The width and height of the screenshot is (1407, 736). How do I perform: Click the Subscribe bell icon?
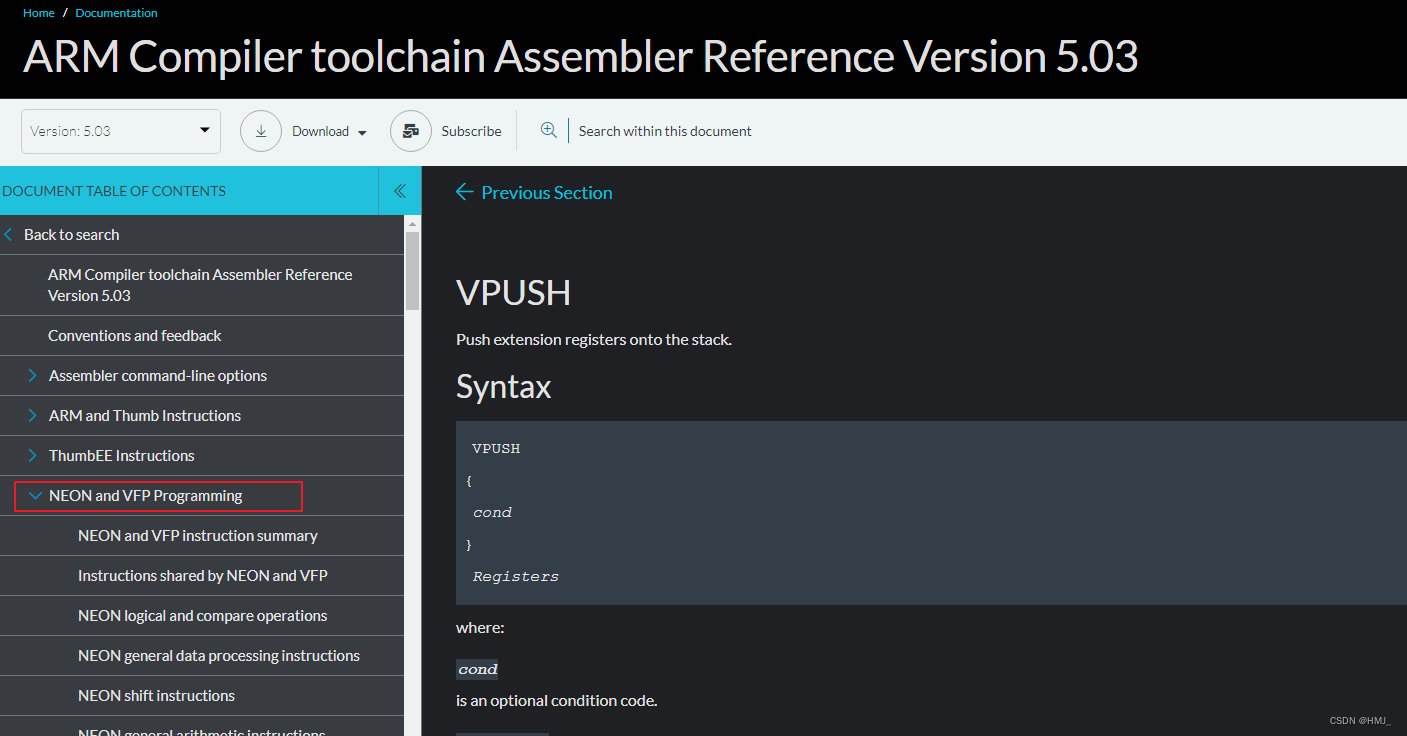click(410, 131)
